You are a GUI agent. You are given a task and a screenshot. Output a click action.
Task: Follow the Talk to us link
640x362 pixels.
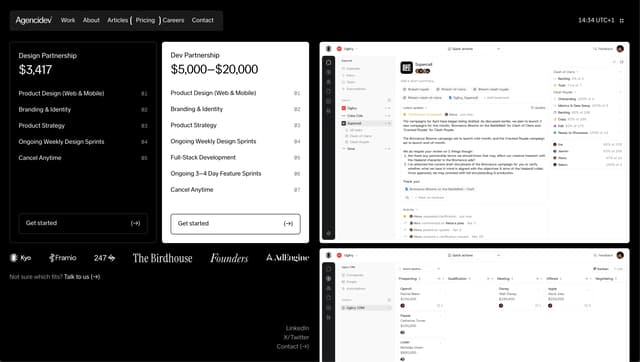[82, 277]
